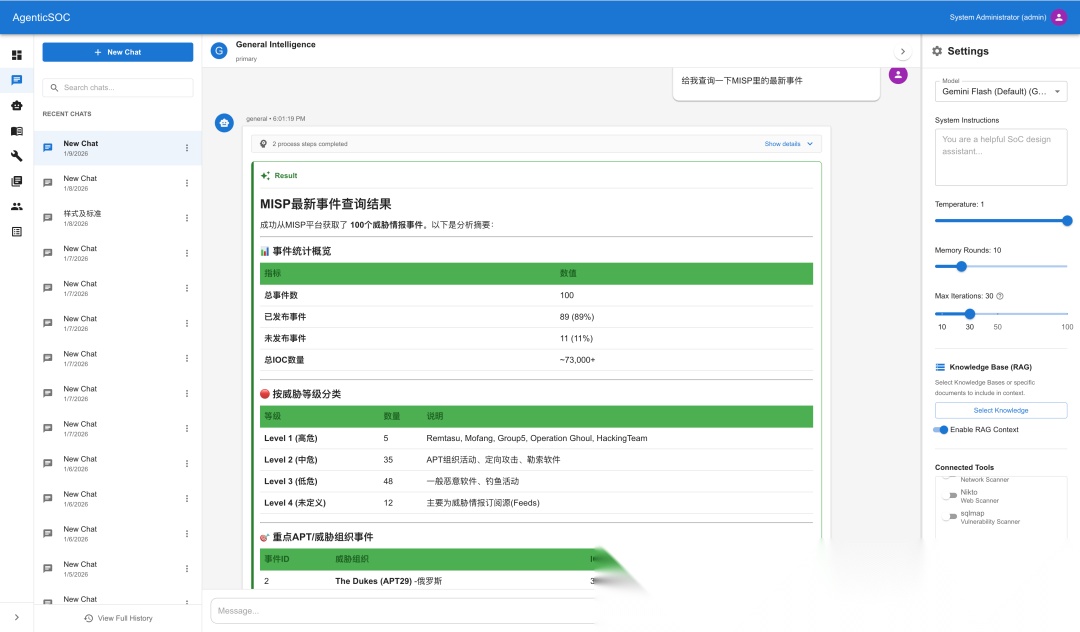1080x632 pixels.
Task: Click The Dukes (APT29) table entry
Action: click(388, 581)
